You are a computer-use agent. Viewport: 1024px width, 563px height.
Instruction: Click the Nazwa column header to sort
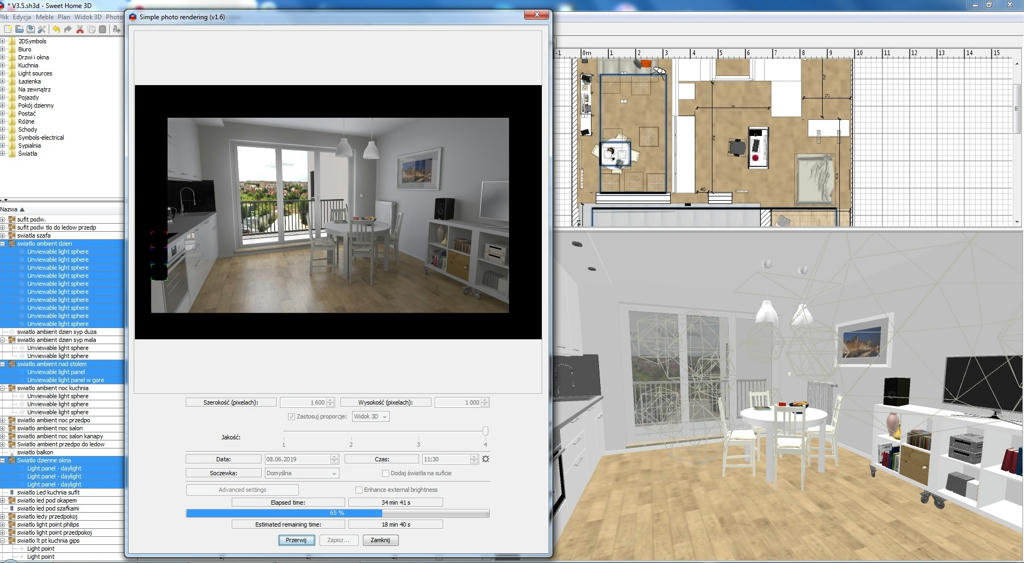tap(62, 209)
